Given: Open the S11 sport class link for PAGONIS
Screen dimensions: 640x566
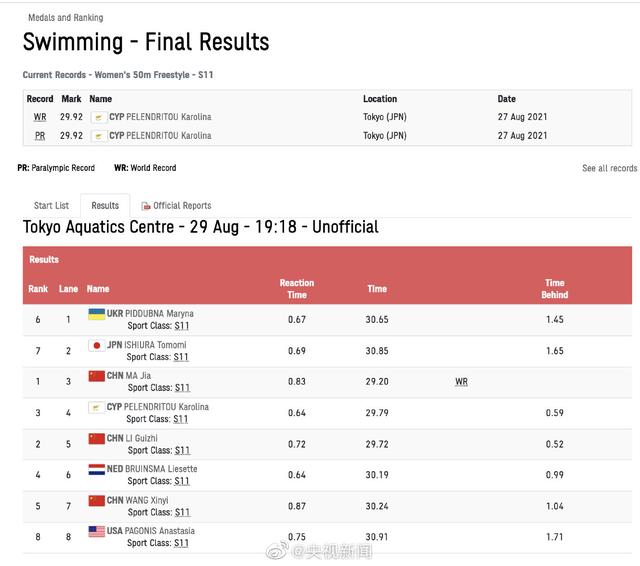Looking at the screenshot, I should pos(181,543).
